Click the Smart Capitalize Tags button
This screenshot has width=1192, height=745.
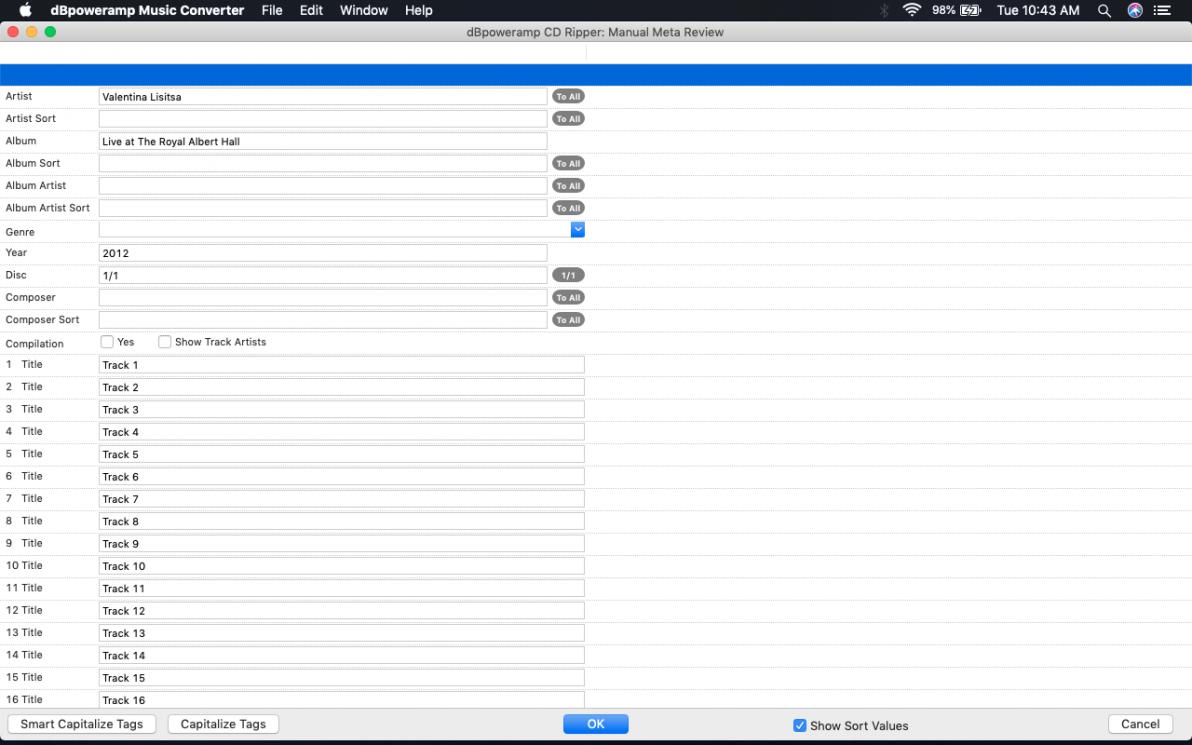[82, 724]
